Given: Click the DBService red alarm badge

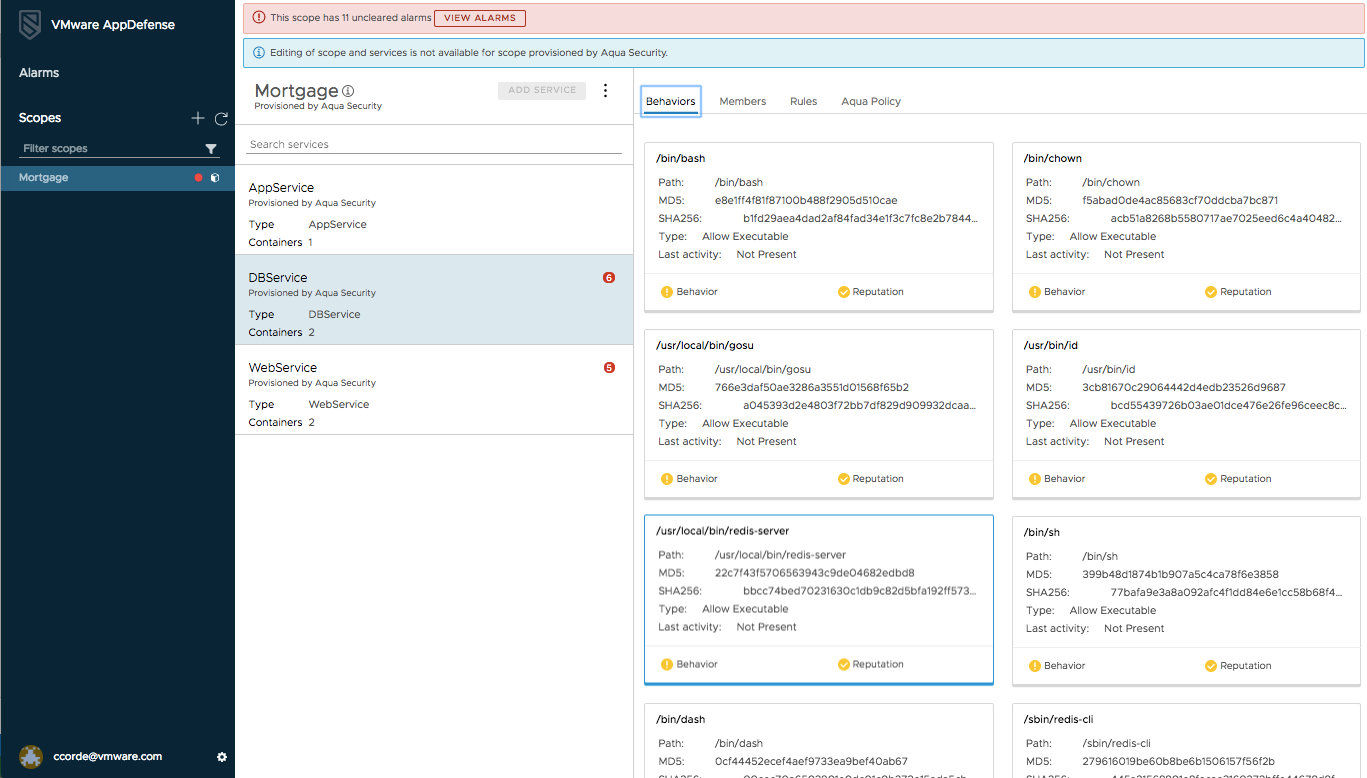Looking at the screenshot, I should [609, 278].
